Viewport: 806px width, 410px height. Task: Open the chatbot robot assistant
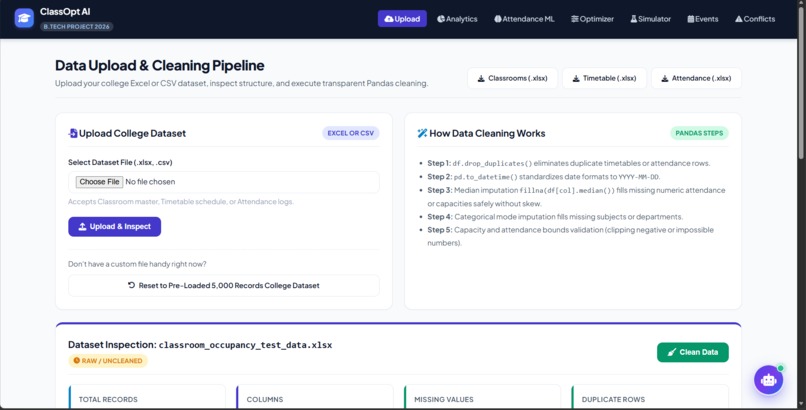click(x=768, y=380)
